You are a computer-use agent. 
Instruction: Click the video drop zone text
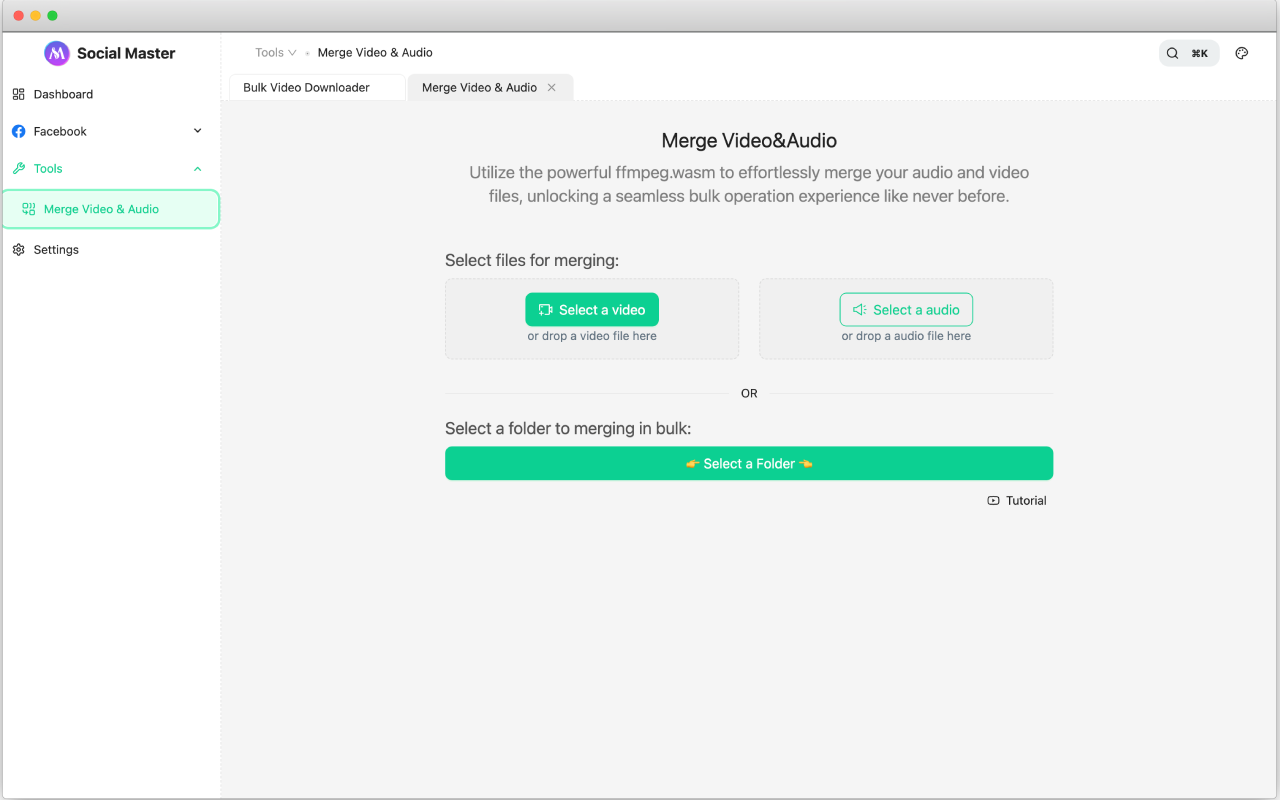(x=592, y=336)
